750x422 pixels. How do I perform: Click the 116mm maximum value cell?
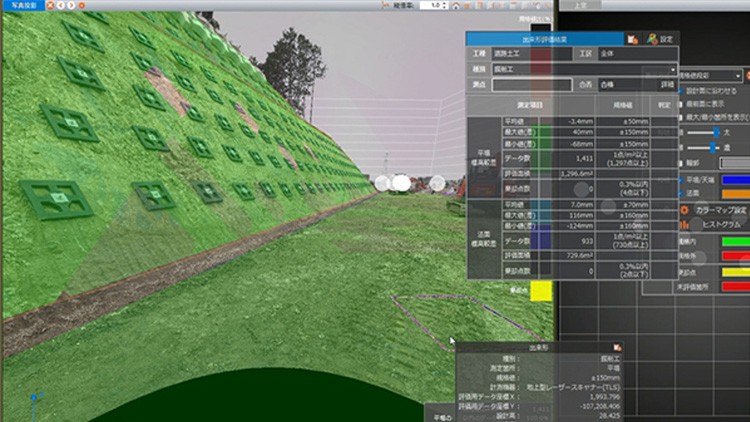(567, 216)
